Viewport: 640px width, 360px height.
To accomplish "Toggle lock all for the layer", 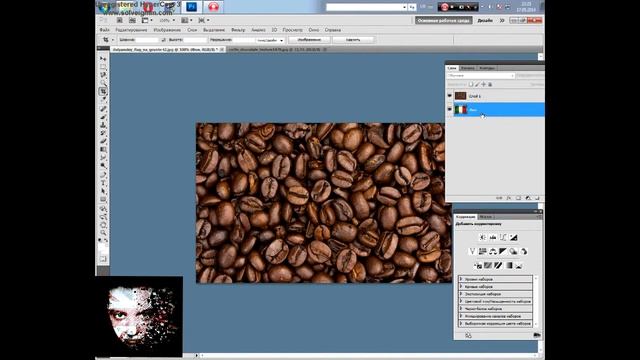I will click(x=490, y=84).
